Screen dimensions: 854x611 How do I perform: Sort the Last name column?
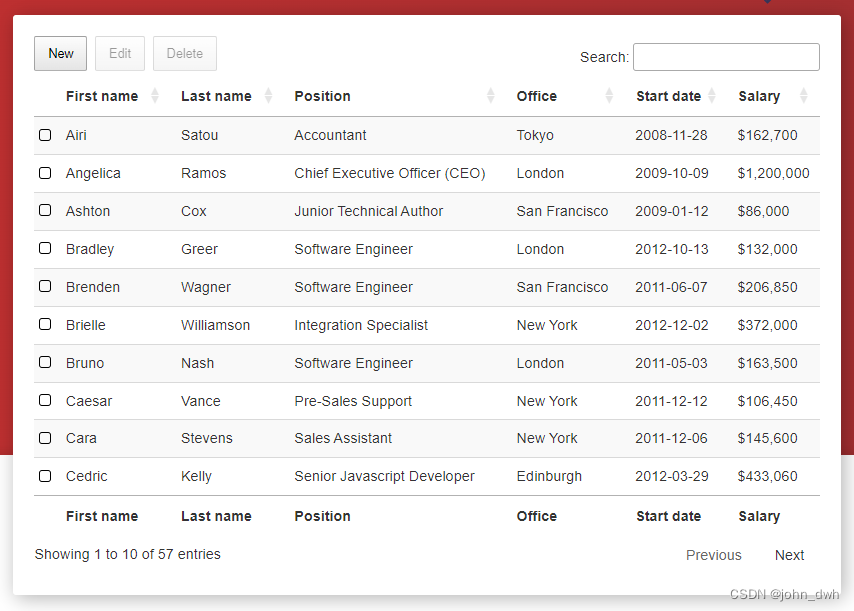pyautogui.click(x=216, y=96)
